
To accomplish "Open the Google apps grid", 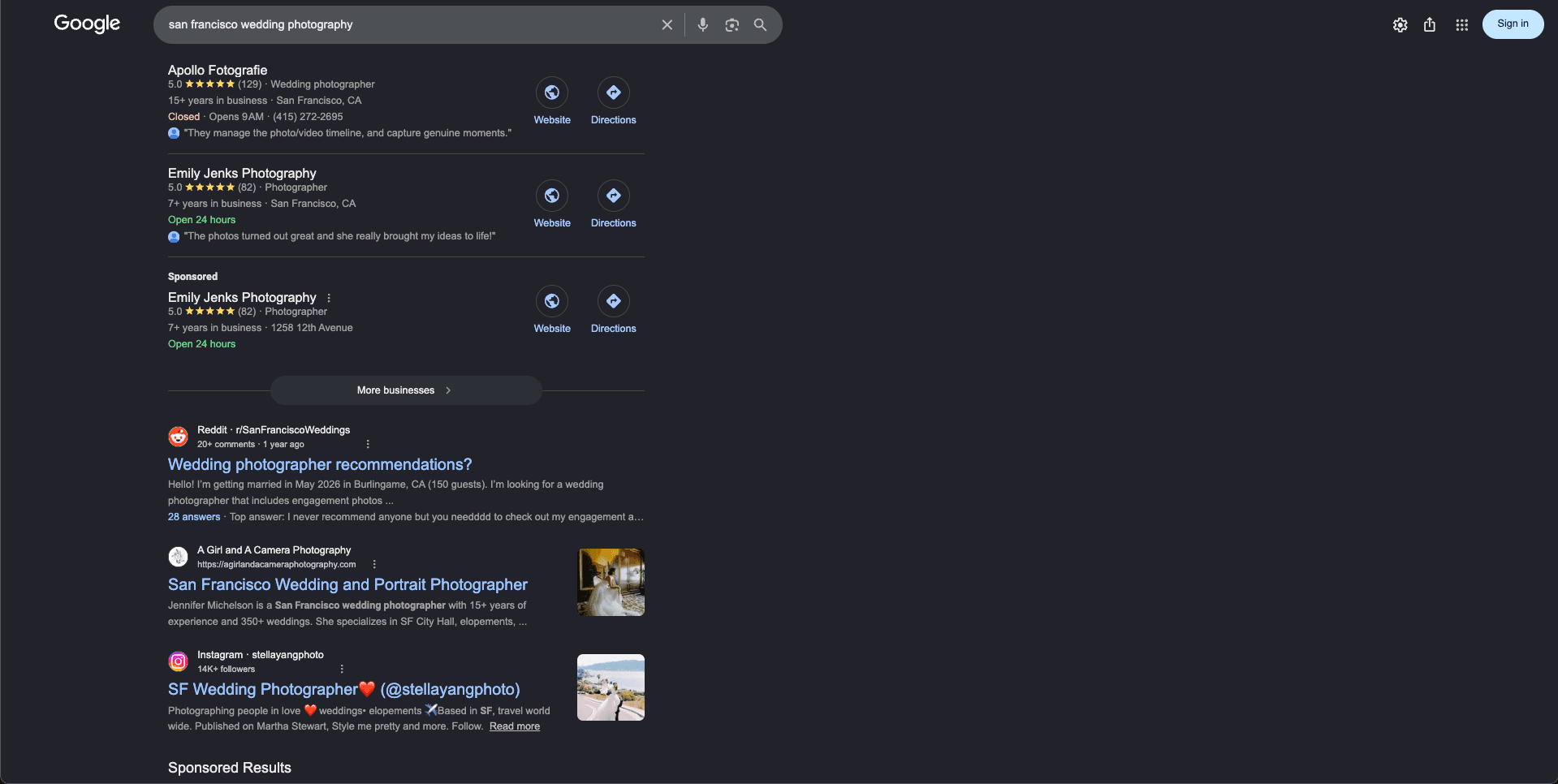I will pos(1462,24).
